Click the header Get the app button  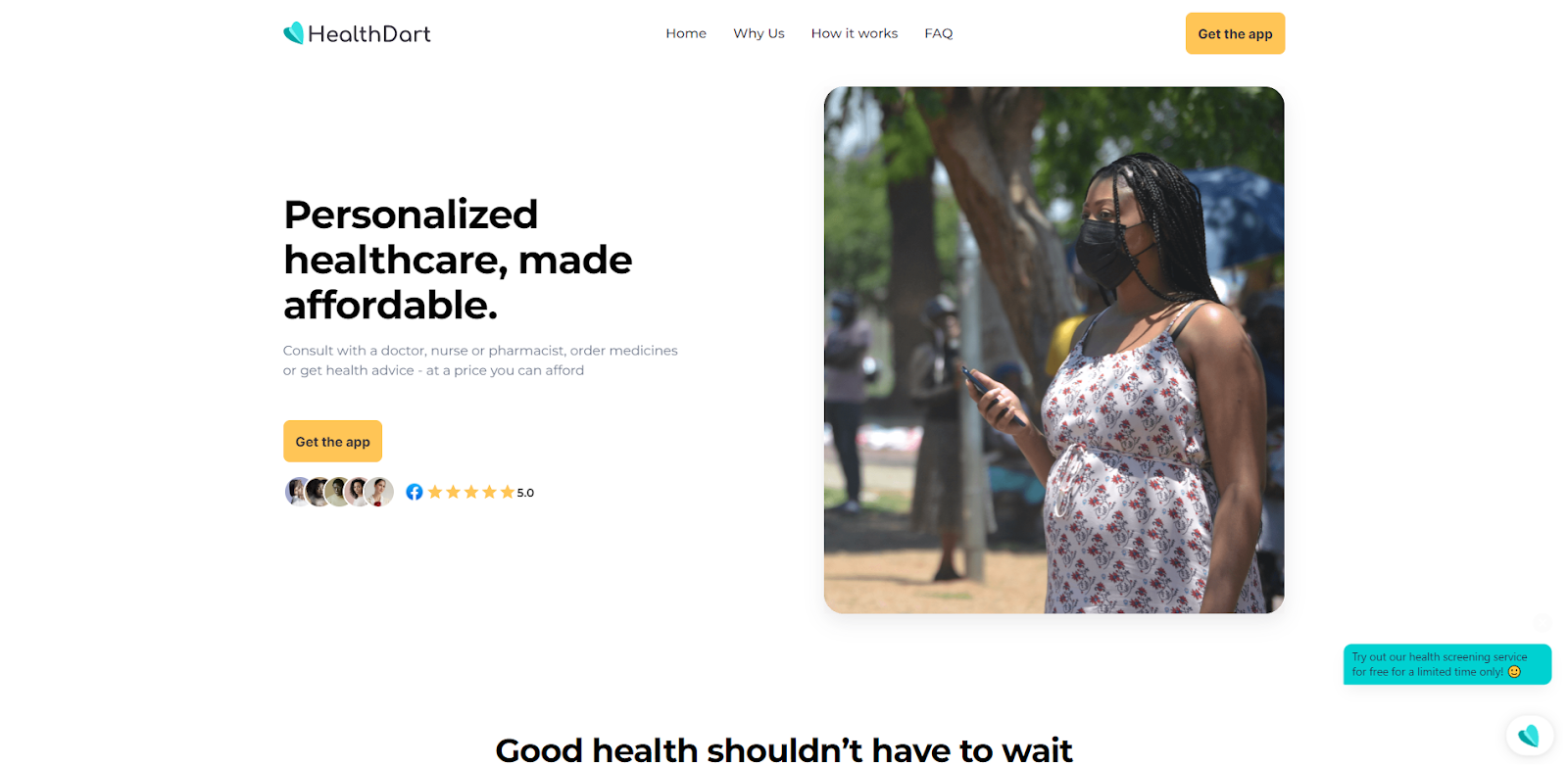1235,33
